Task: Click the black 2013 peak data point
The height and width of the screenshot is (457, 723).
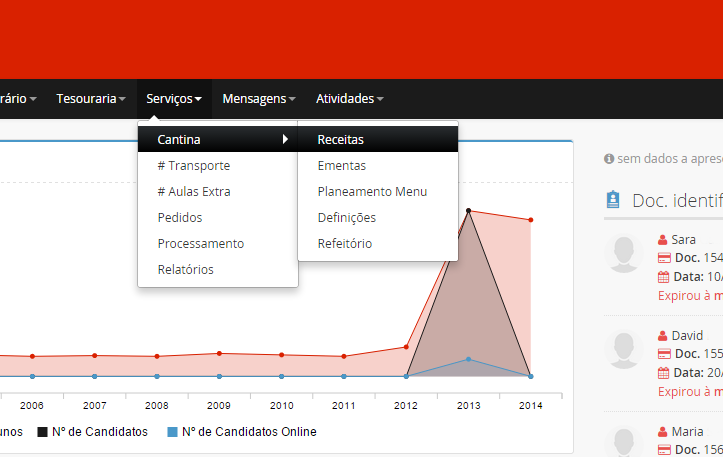Action: point(468,210)
